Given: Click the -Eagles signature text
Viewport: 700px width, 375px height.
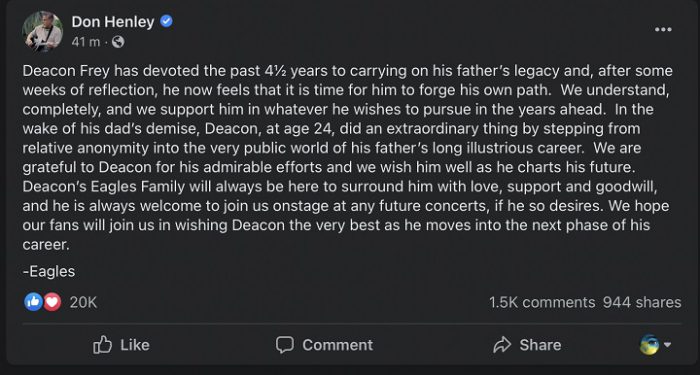Looking at the screenshot, I should (49, 271).
